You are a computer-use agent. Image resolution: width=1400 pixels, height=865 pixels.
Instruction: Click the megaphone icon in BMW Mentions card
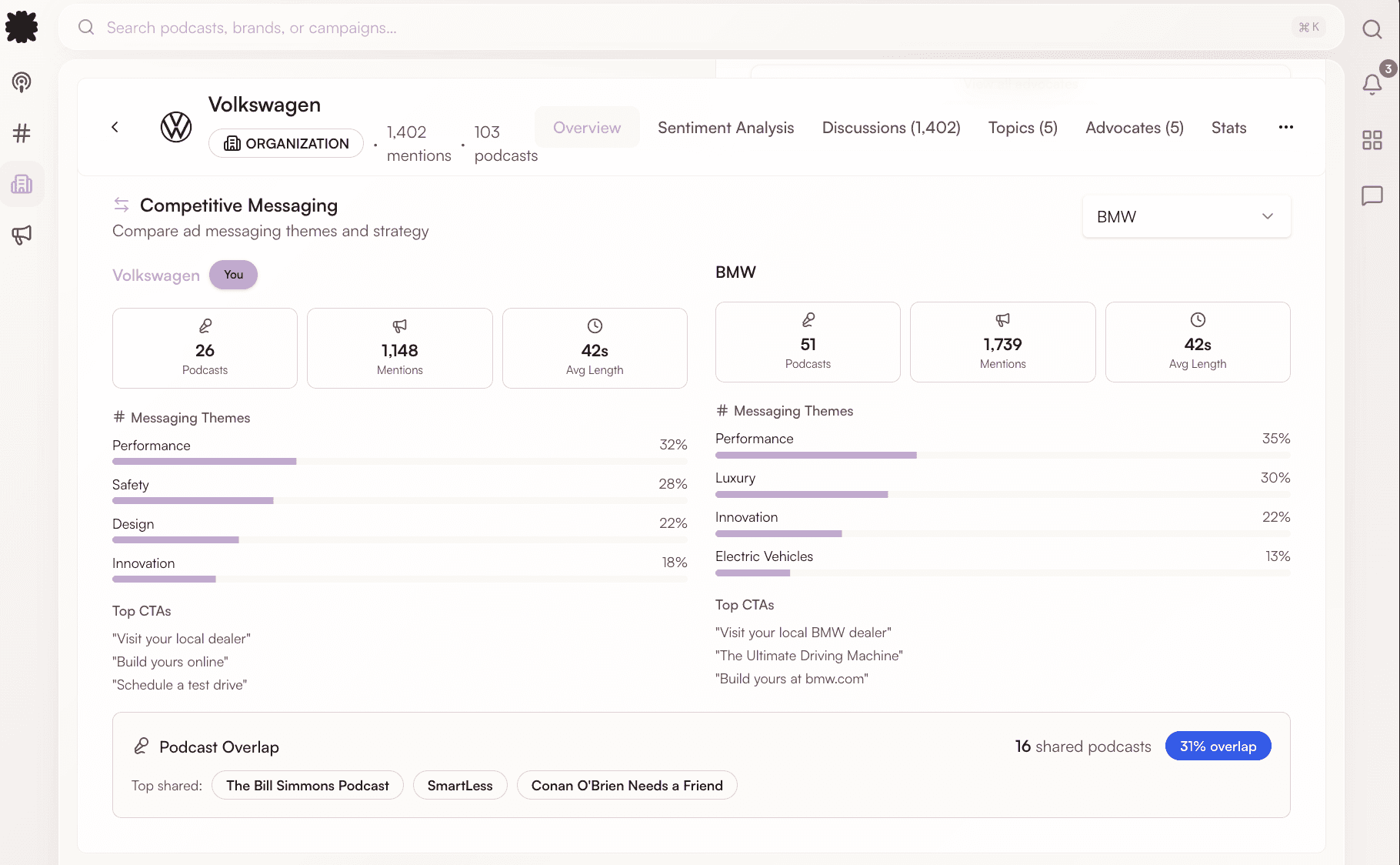(1003, 319)
